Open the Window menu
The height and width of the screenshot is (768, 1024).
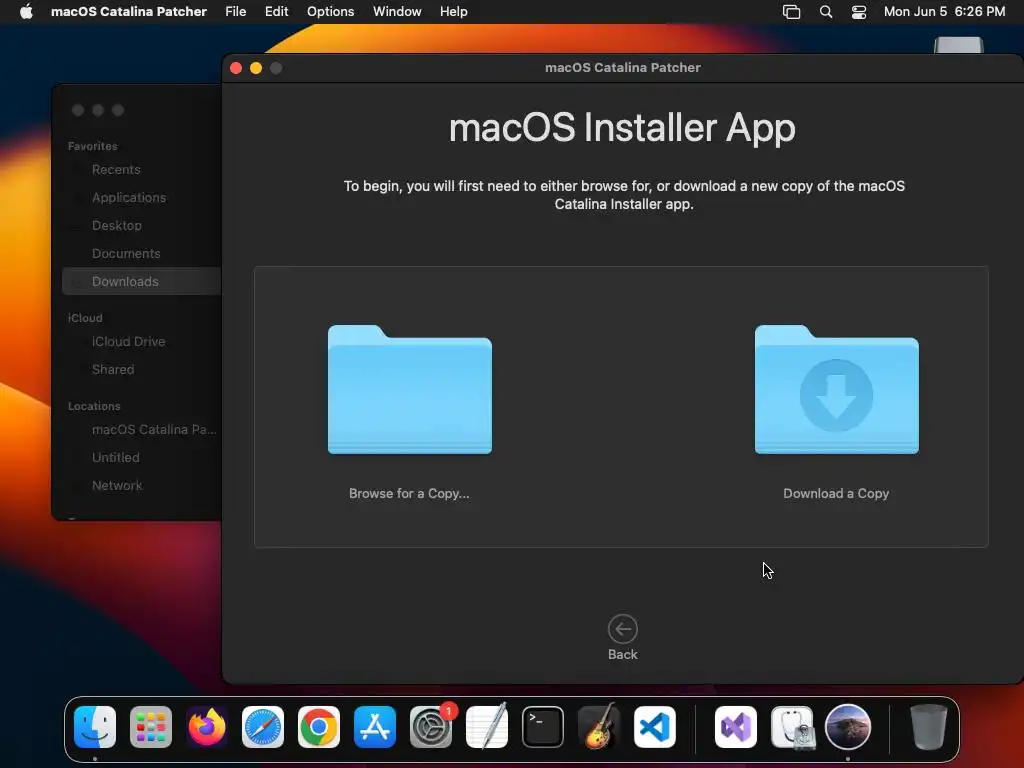click(x=397, y=12)
